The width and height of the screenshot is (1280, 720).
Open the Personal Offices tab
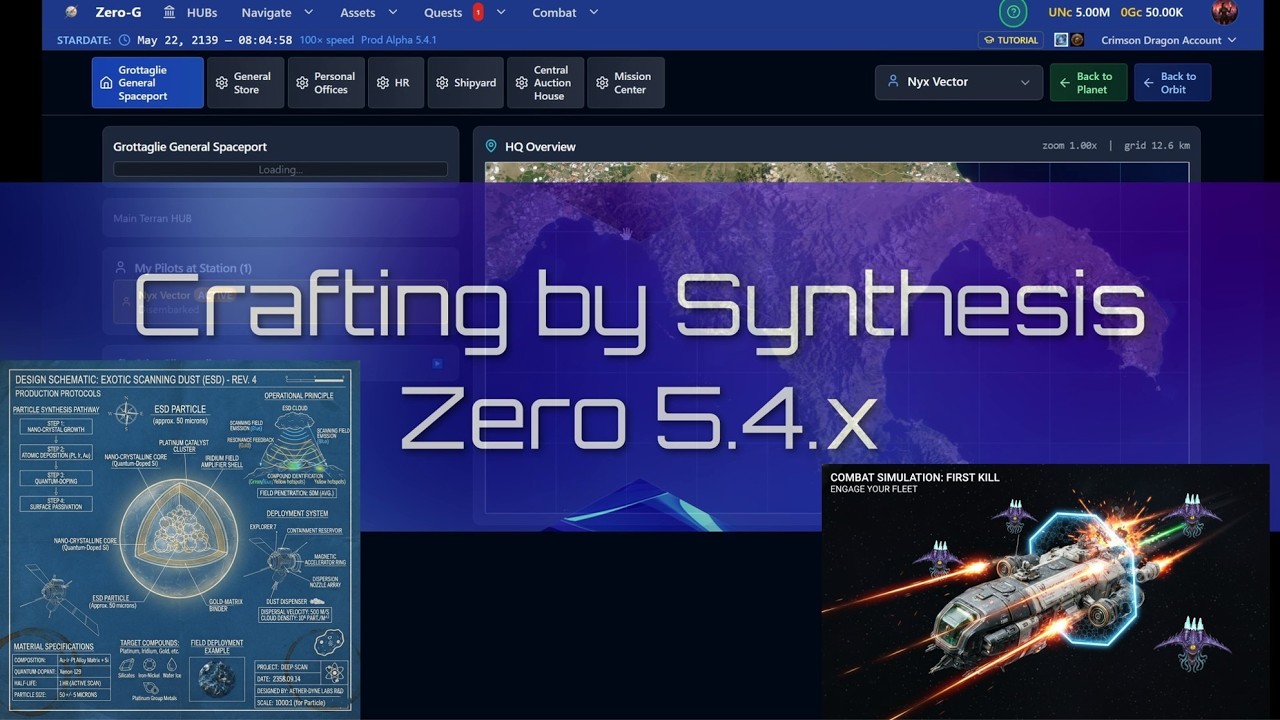325,83
